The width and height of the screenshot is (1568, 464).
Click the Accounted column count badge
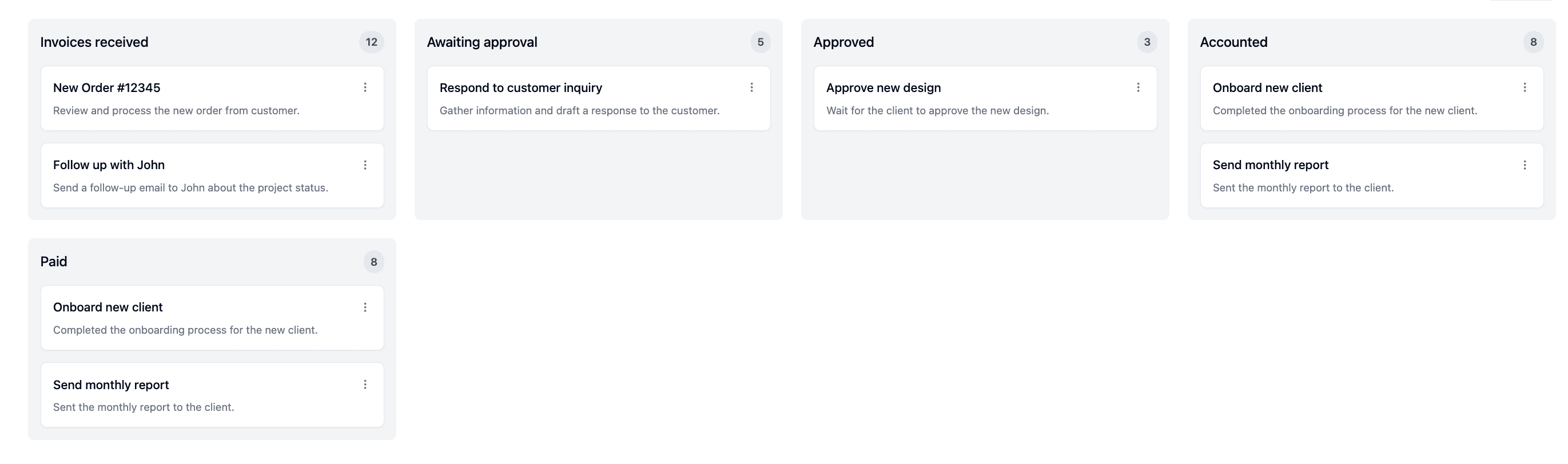(1533, 42)
